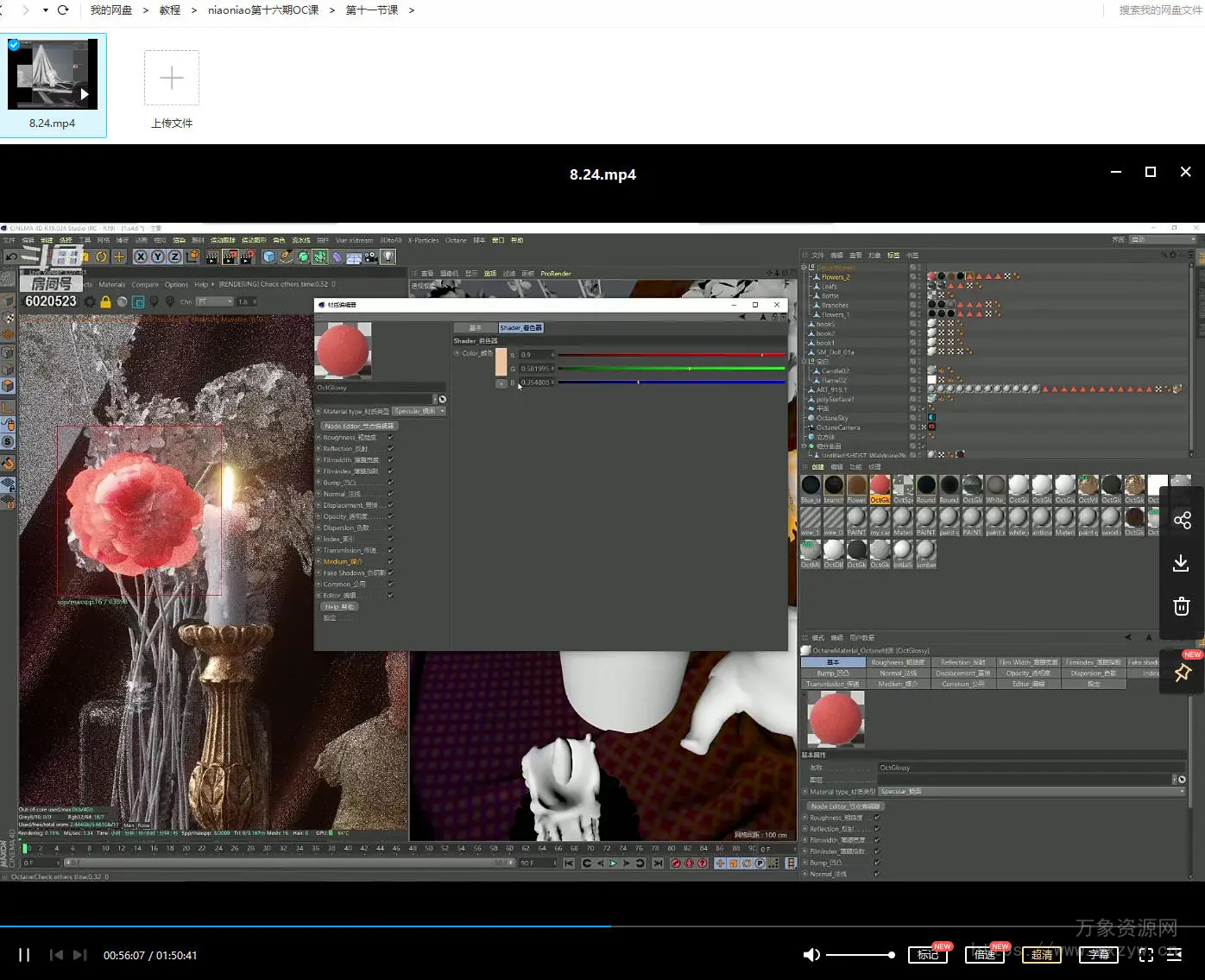This screenshot has height=980, width=1205.
Task: Open the playlist icon in player bar
Action: pos(1175,955)
